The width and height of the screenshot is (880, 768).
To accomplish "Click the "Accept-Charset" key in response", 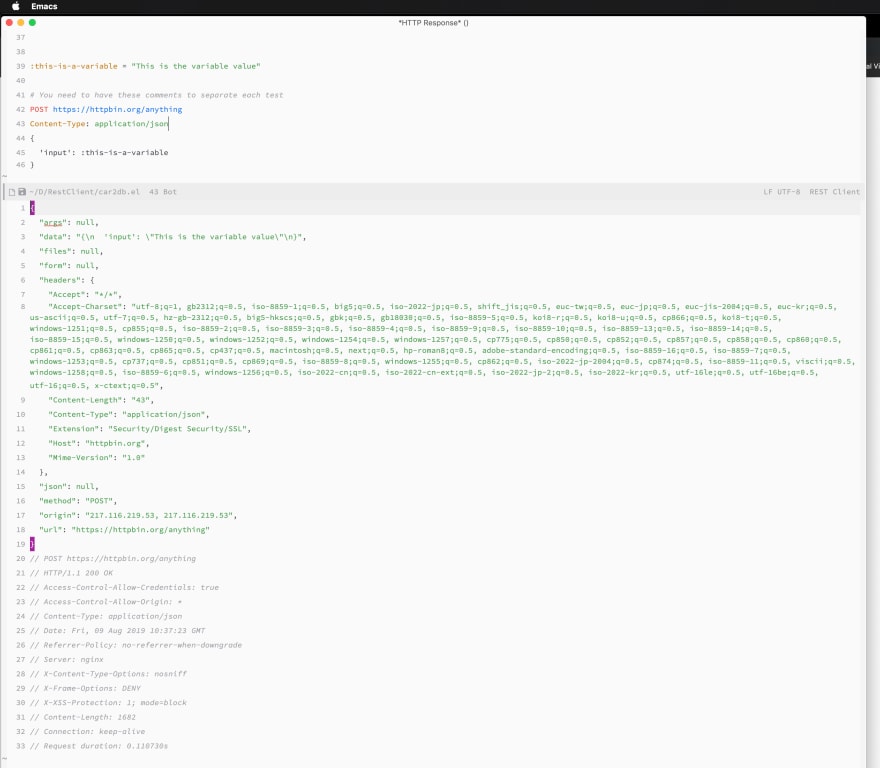I will pos(87,307).
